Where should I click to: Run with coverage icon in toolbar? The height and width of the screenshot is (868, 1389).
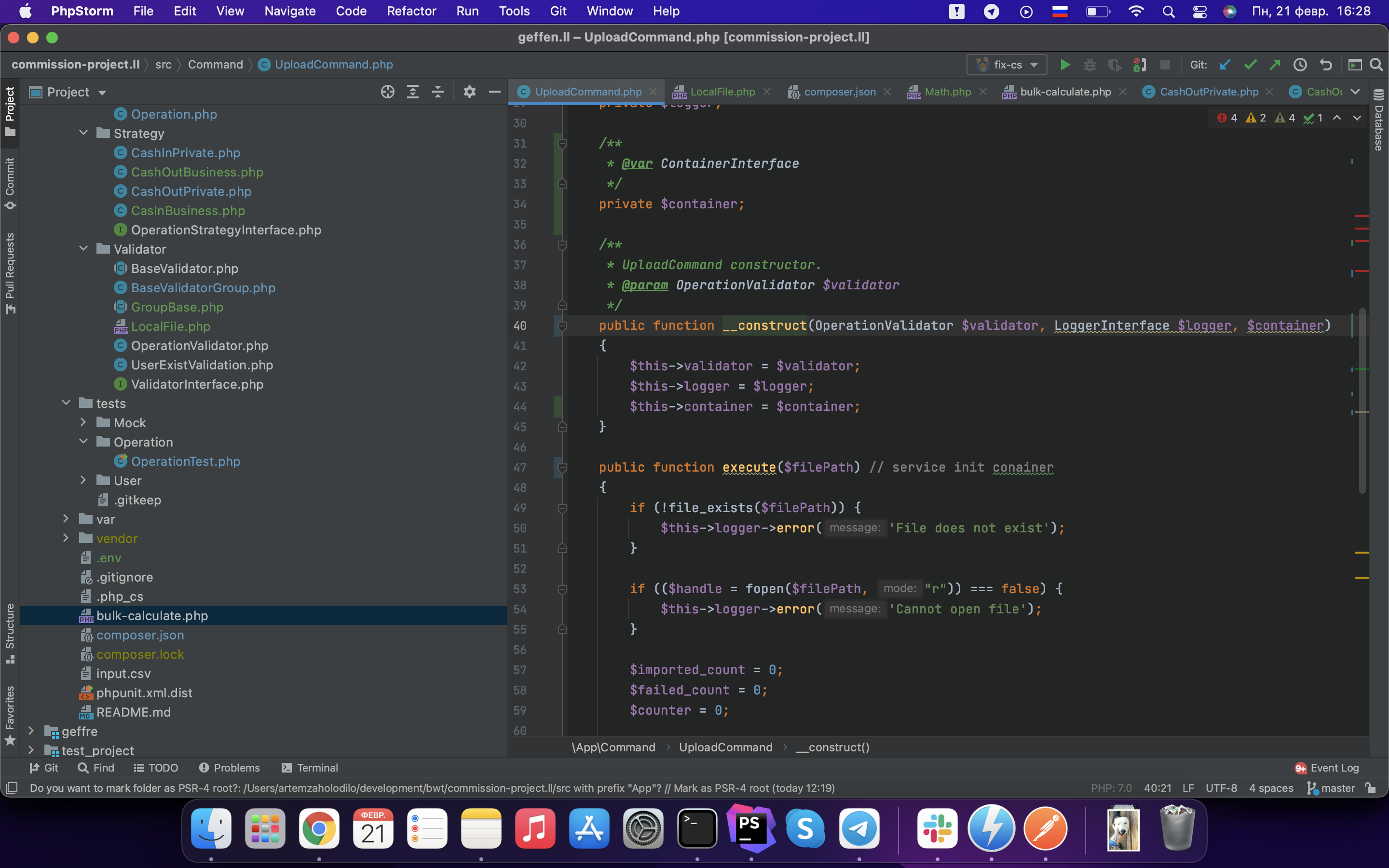[x=1115, y=65]
